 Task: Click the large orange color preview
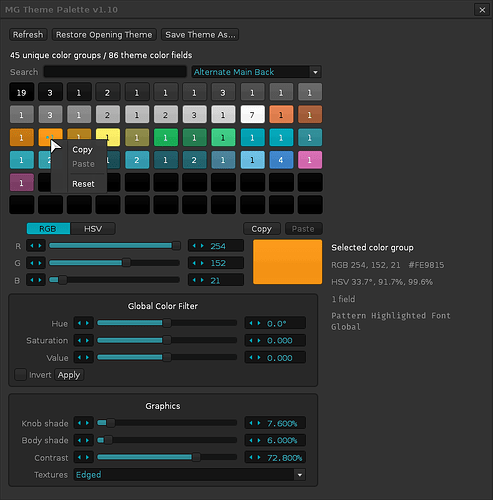(287, 262)
